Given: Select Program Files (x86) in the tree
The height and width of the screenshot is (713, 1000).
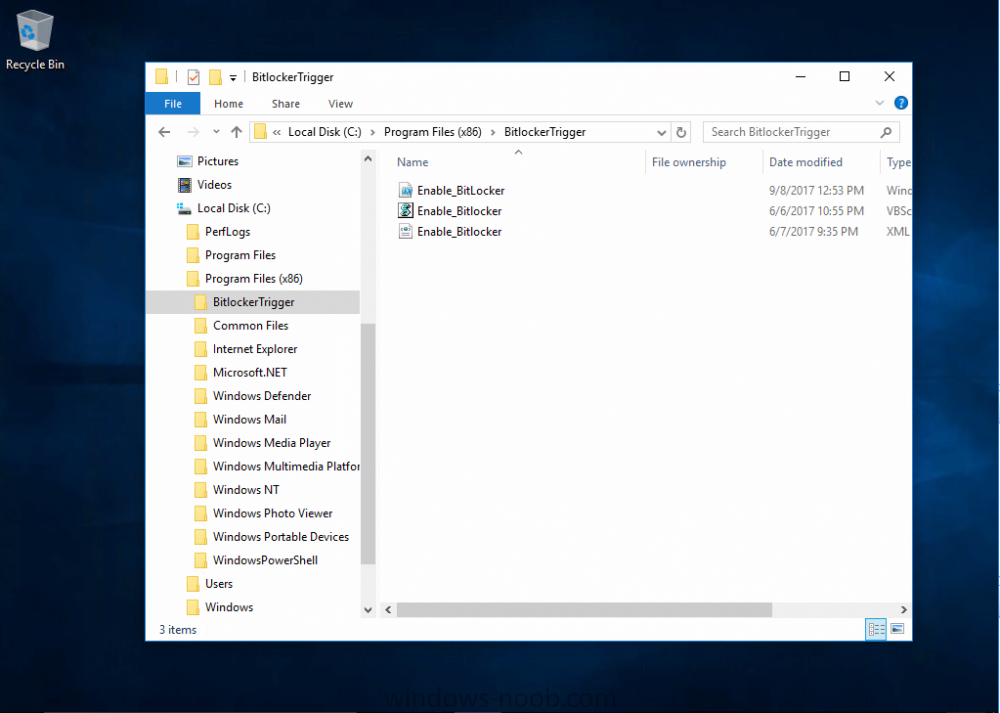Looking at the screenshot, I should (253, 279).
